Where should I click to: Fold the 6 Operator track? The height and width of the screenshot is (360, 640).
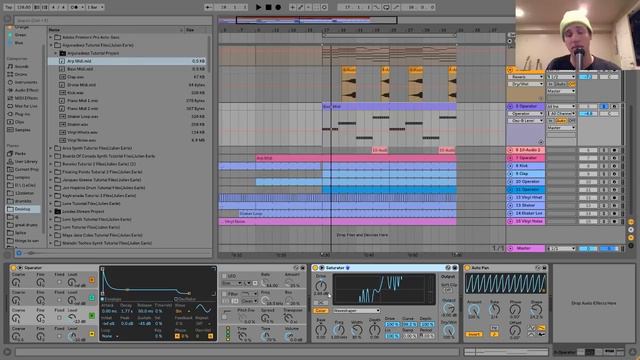click(x=510, y=106)
